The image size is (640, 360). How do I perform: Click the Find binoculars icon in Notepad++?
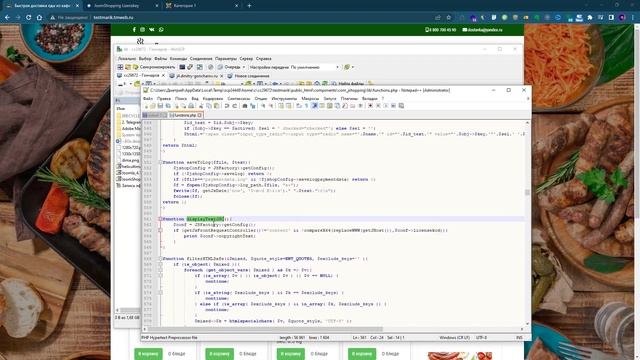point(244,106)
